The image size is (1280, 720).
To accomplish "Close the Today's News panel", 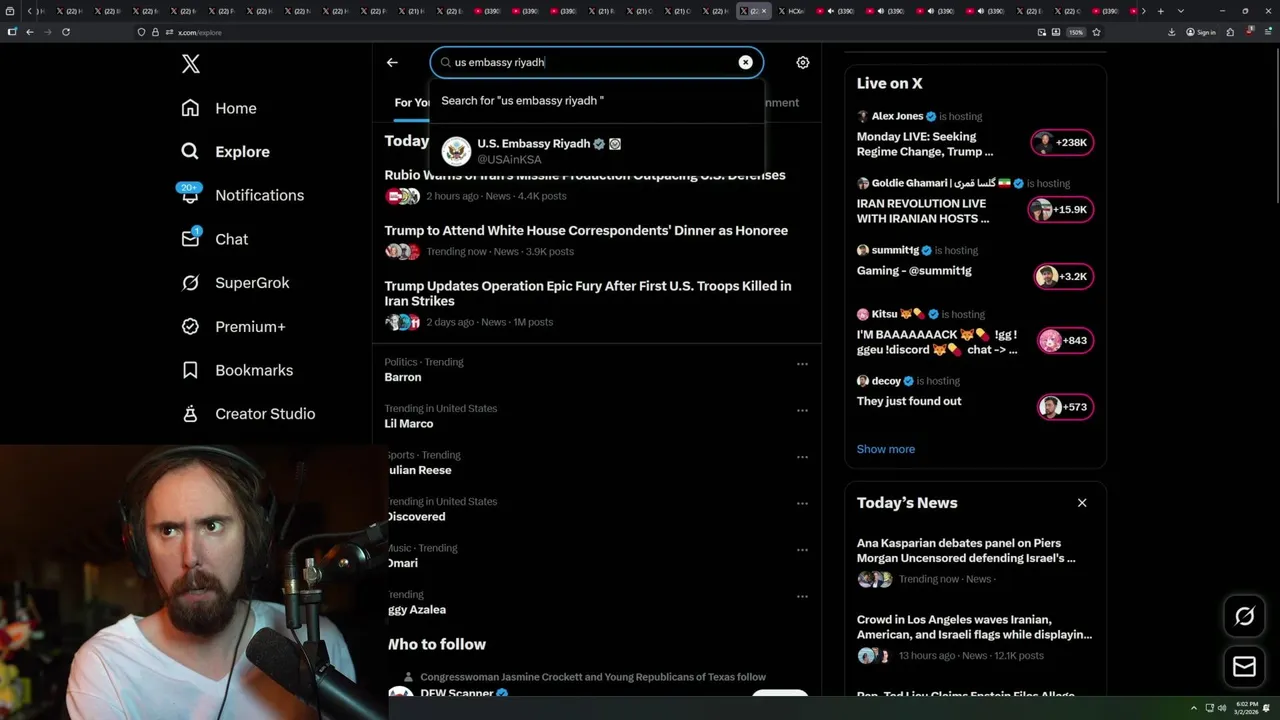I will 1082,503.
